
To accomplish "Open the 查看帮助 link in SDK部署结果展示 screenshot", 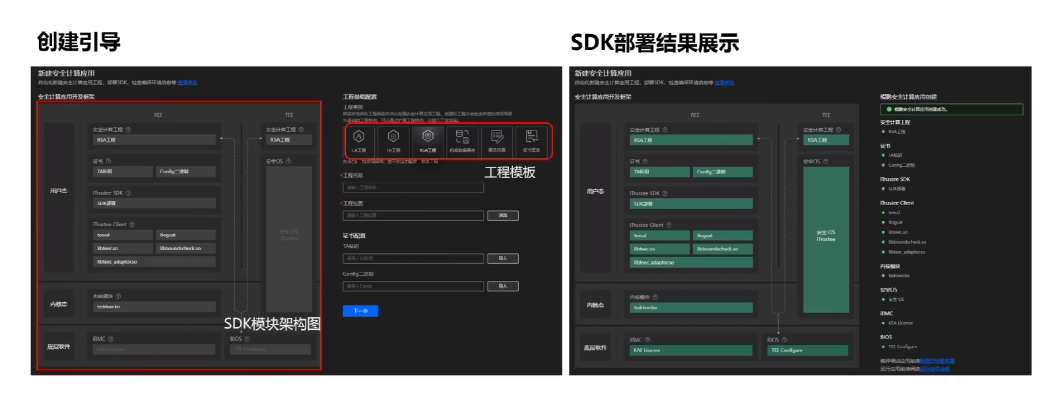I will point(725,82).
